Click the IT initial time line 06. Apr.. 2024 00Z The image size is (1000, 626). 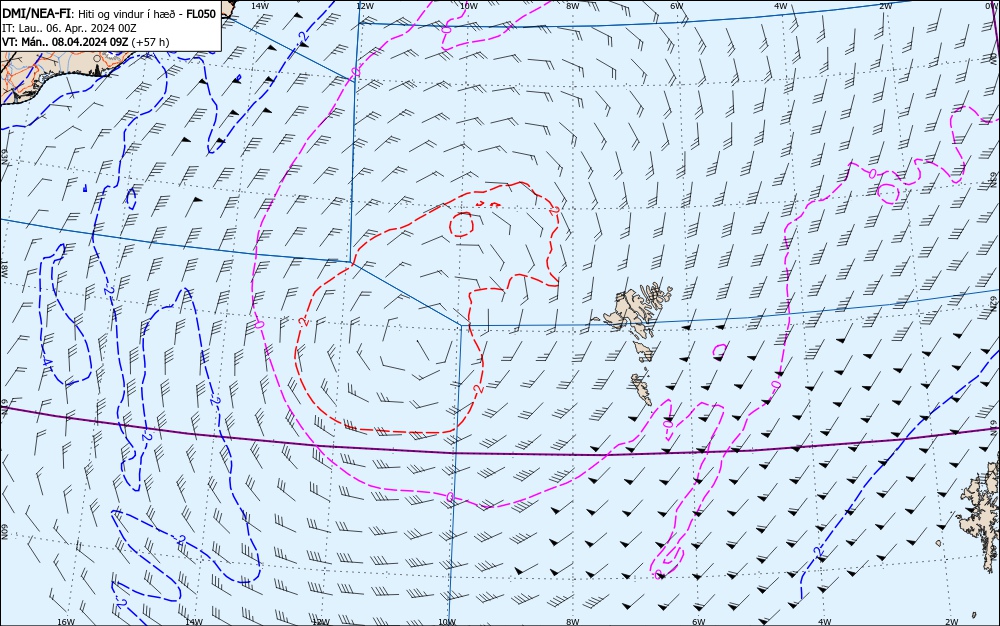[x=69, y=28]
